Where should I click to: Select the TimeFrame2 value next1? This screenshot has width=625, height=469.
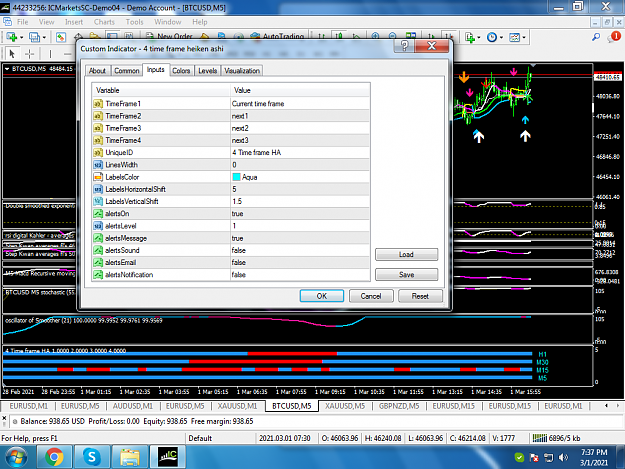(301, 116)
